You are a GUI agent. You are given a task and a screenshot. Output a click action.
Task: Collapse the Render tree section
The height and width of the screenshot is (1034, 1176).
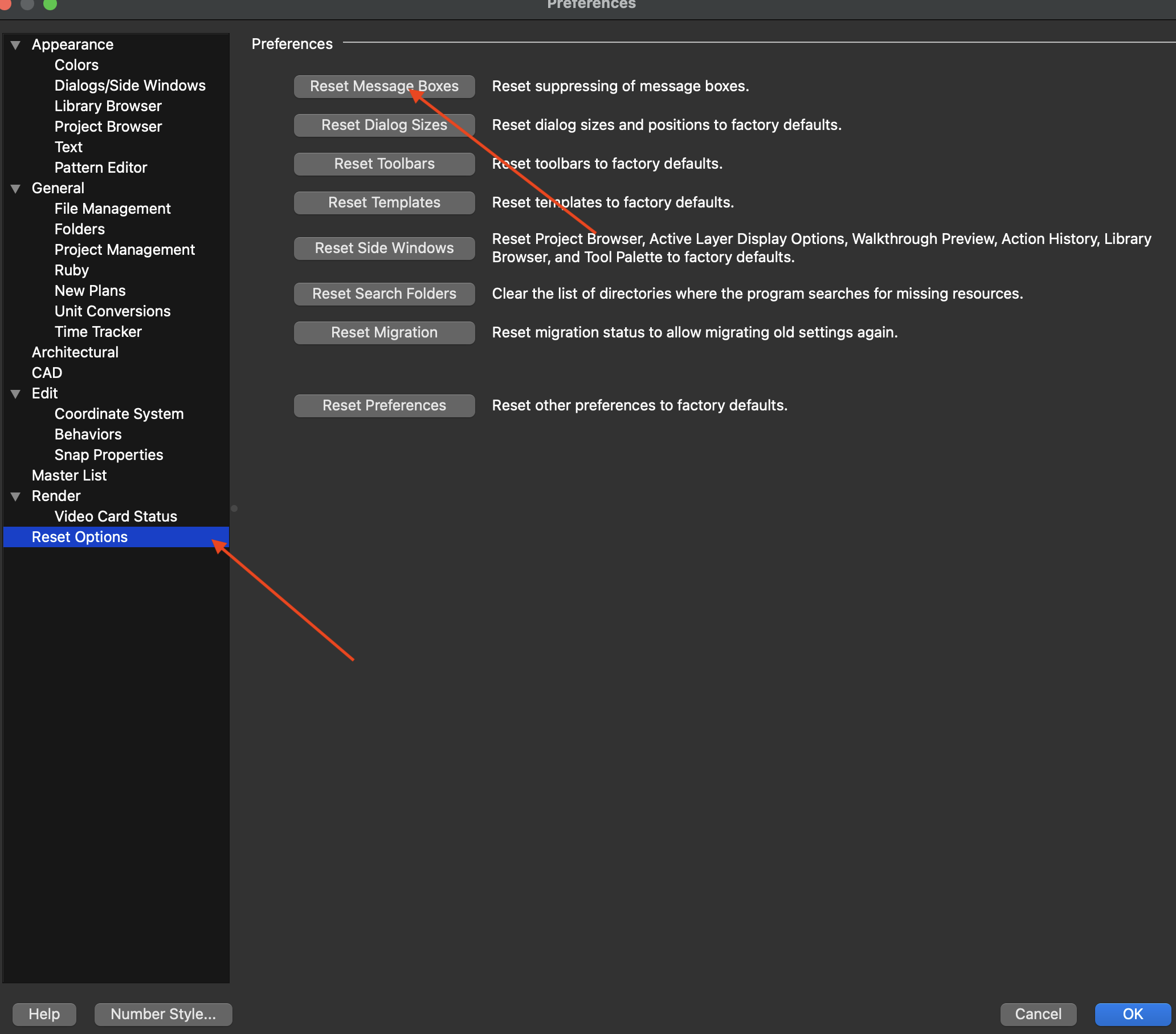[15, 496]
